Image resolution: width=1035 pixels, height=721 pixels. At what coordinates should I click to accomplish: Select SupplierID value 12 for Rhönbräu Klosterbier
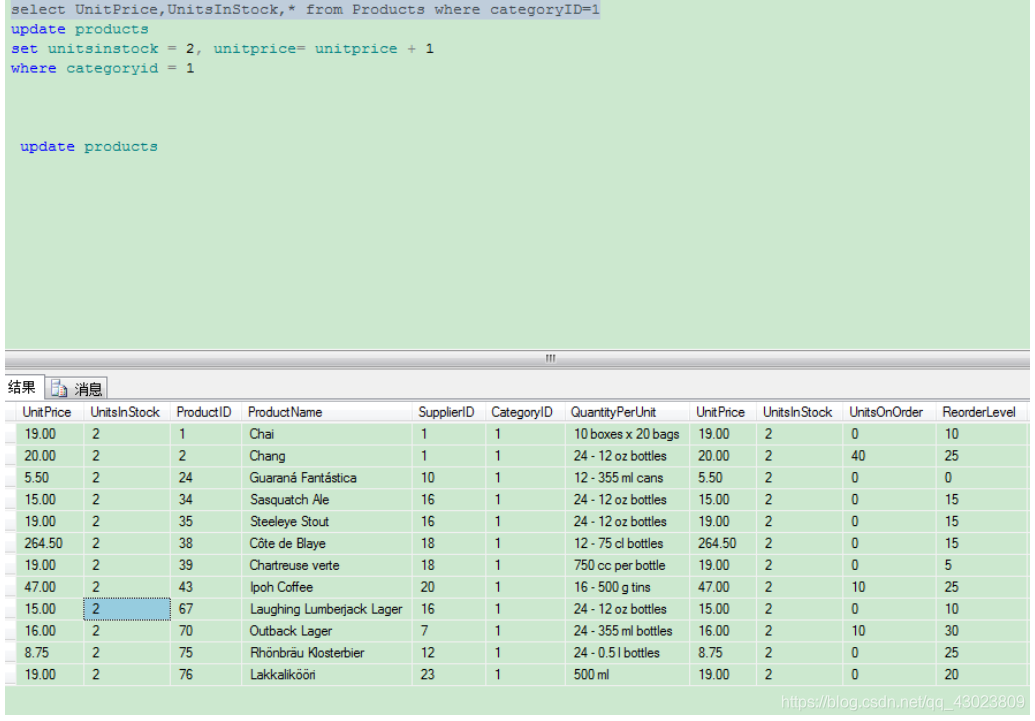point(449,652)
